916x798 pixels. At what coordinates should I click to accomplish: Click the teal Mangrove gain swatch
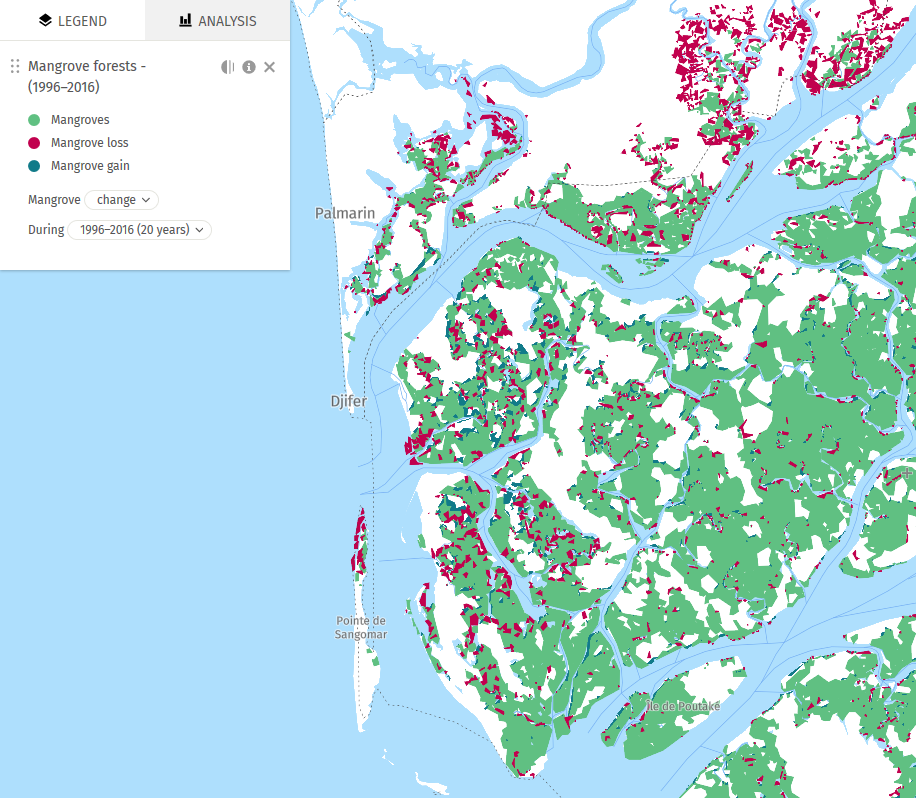click(x=34, y=166)
